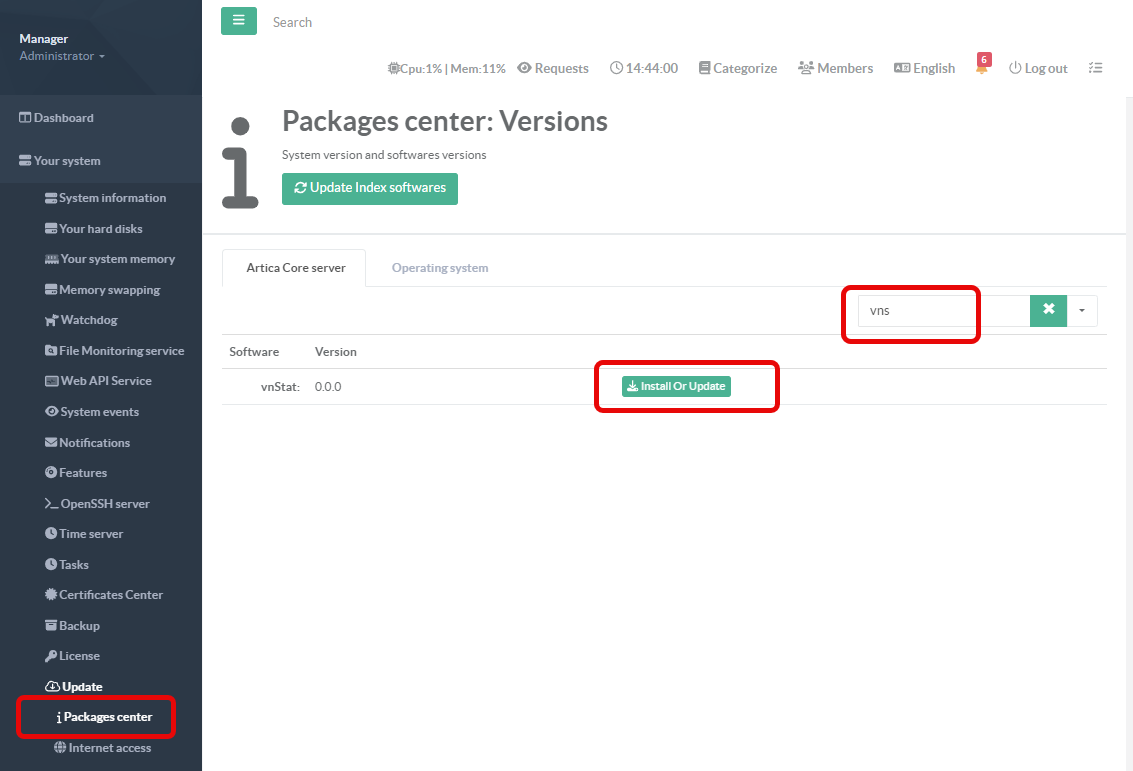Clear the search with the X button
This screenshot has height=771, width=1133.
1048,310
